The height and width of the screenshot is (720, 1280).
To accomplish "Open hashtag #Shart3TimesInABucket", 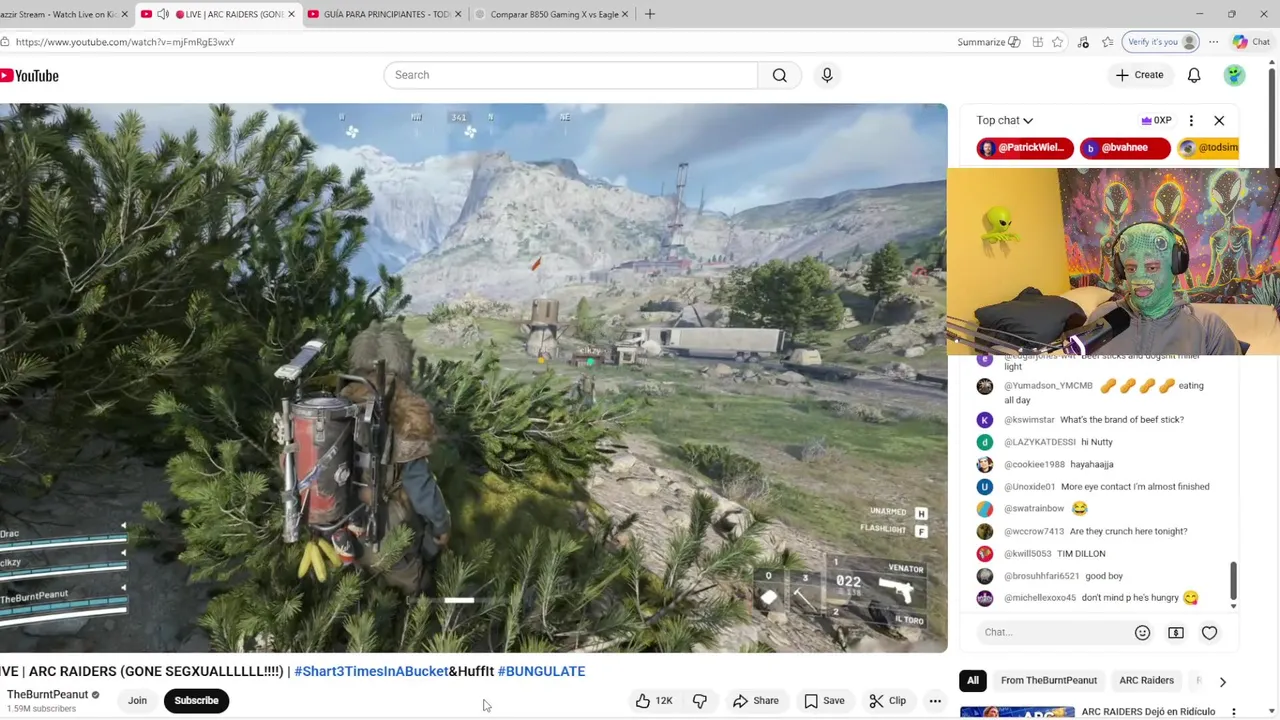I will point(371,671).
